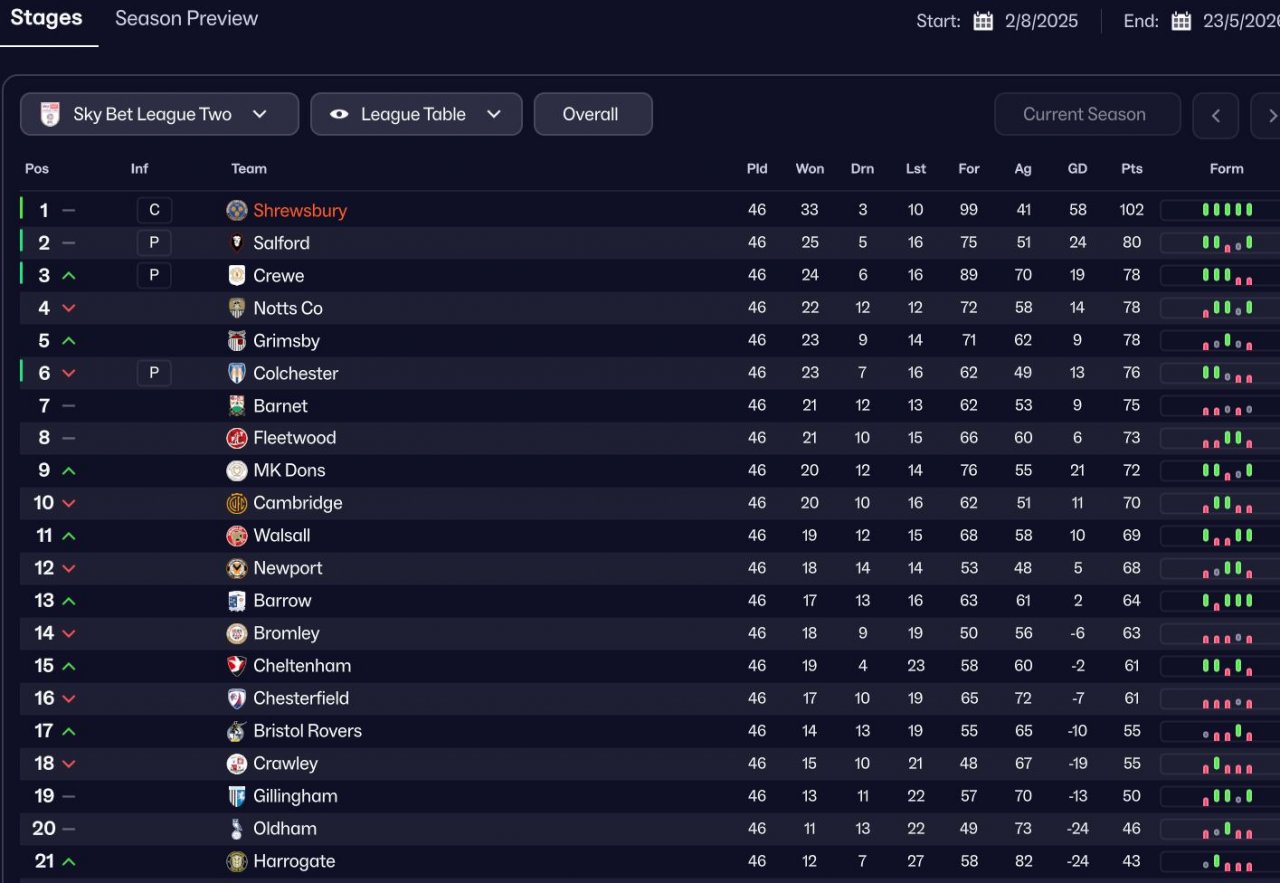Click the Start date calendar icon

click(983, 21)
